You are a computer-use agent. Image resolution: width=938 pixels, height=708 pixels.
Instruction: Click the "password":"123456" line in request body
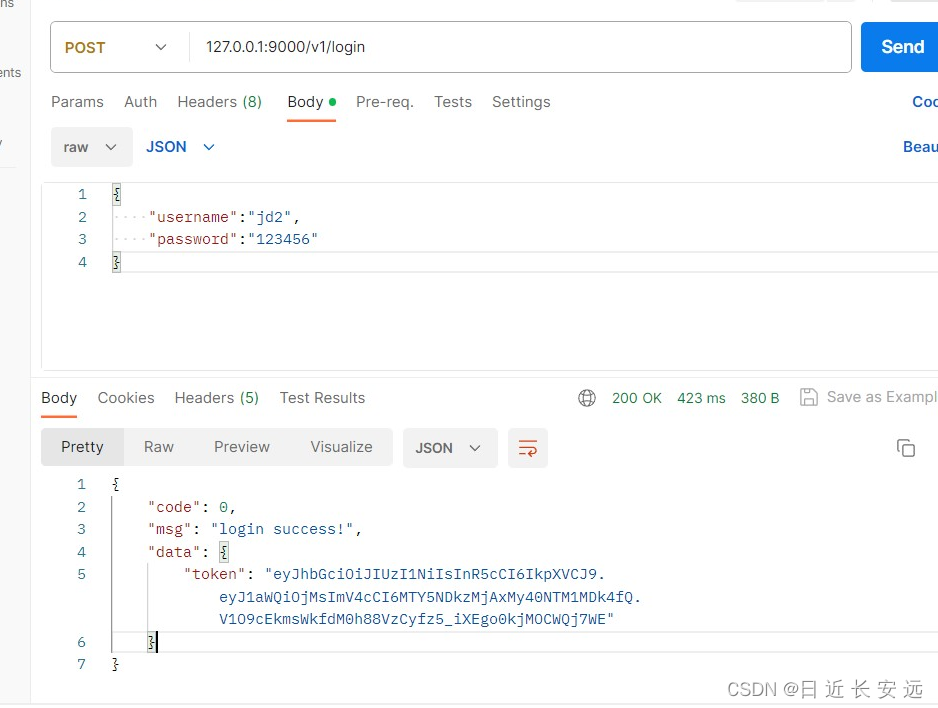click(x=233, y=239)
